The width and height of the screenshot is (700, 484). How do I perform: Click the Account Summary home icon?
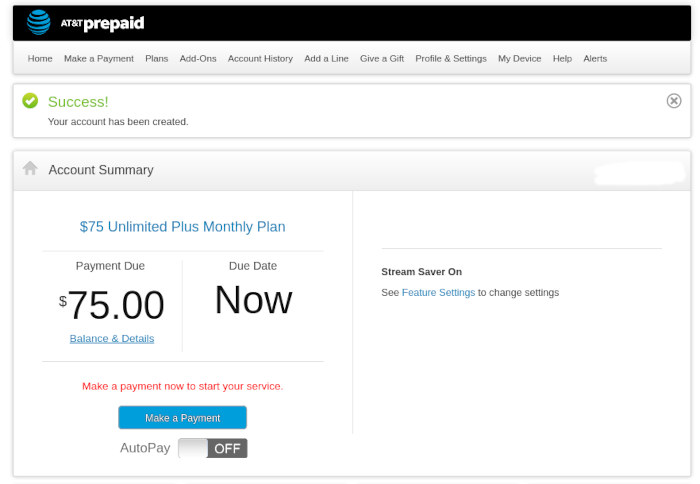(30, 169)
